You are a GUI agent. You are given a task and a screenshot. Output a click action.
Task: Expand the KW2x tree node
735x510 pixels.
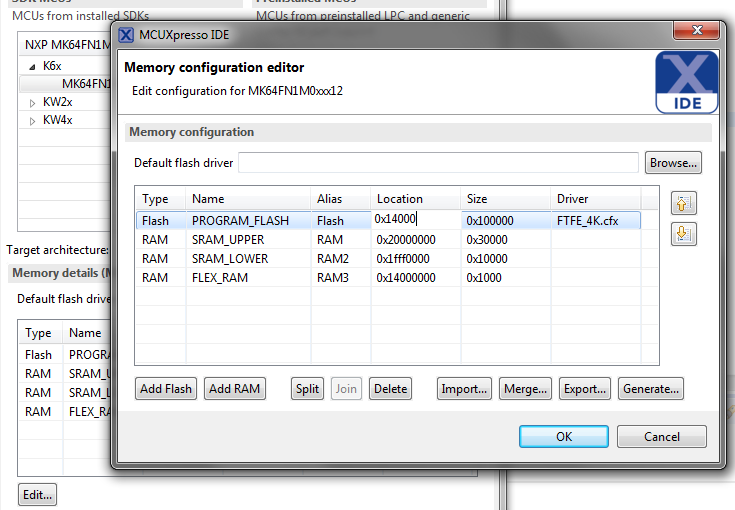(32, 103)
